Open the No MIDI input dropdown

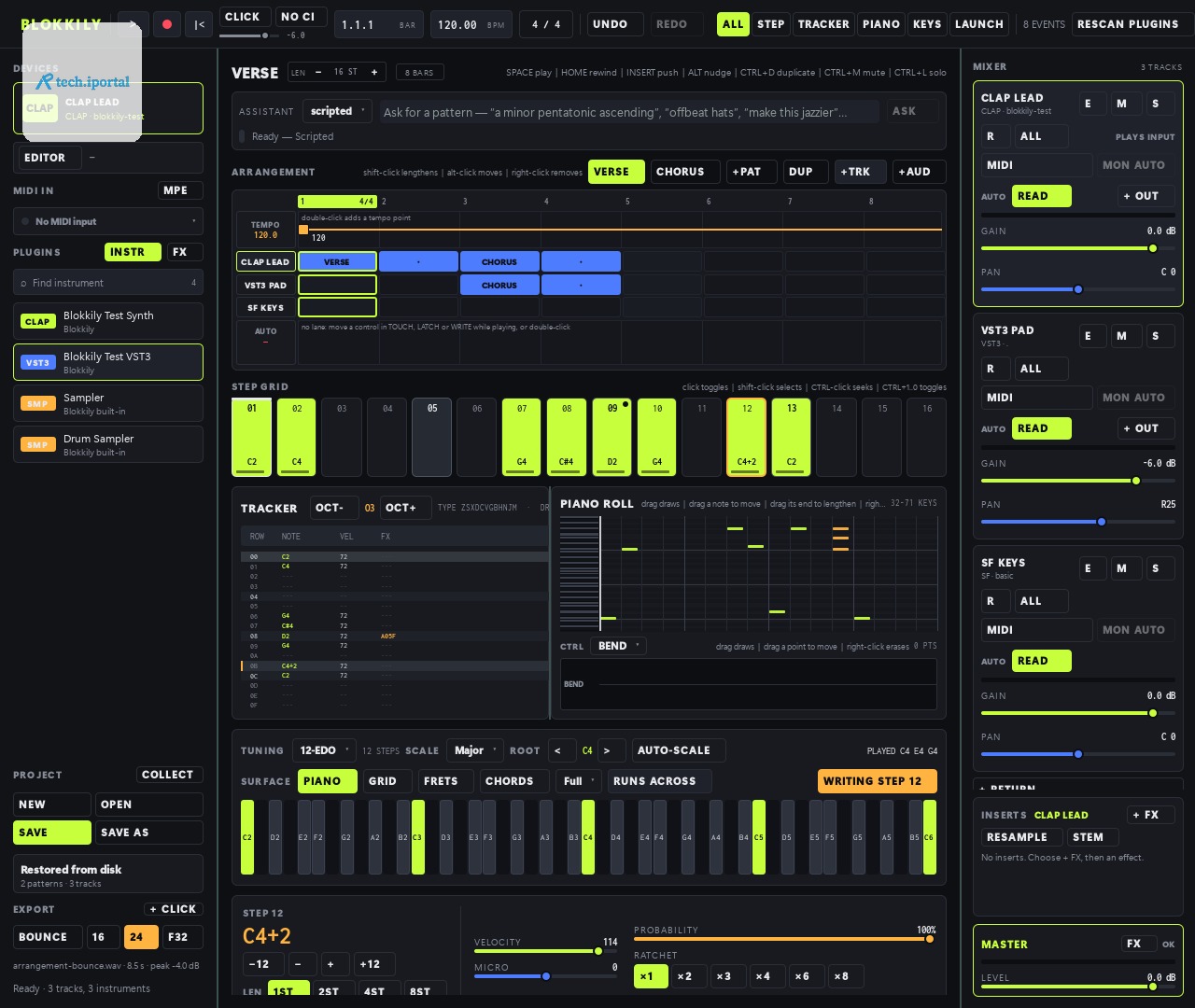point(108,221)
